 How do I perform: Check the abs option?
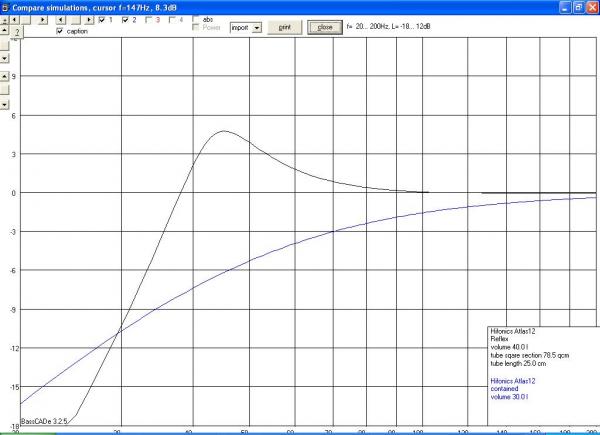pyautogui.click(x=196, y=19)
